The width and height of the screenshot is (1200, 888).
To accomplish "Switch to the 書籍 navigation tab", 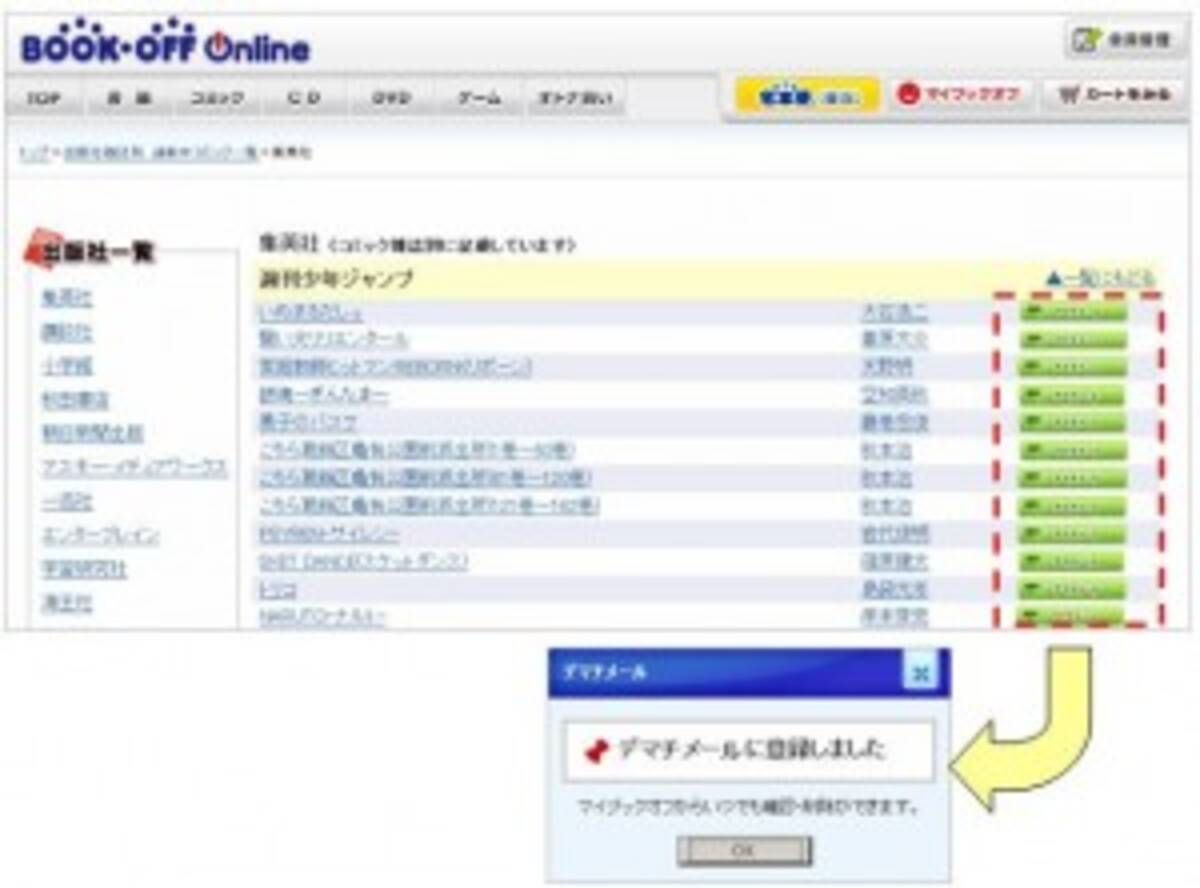I will click(x=129, y=98).
